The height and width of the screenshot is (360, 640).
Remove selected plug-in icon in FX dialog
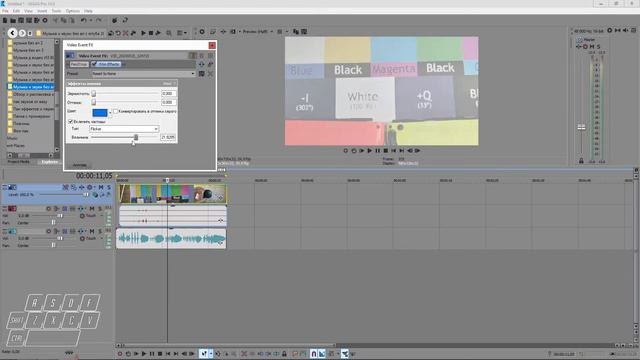pos(211,64)
